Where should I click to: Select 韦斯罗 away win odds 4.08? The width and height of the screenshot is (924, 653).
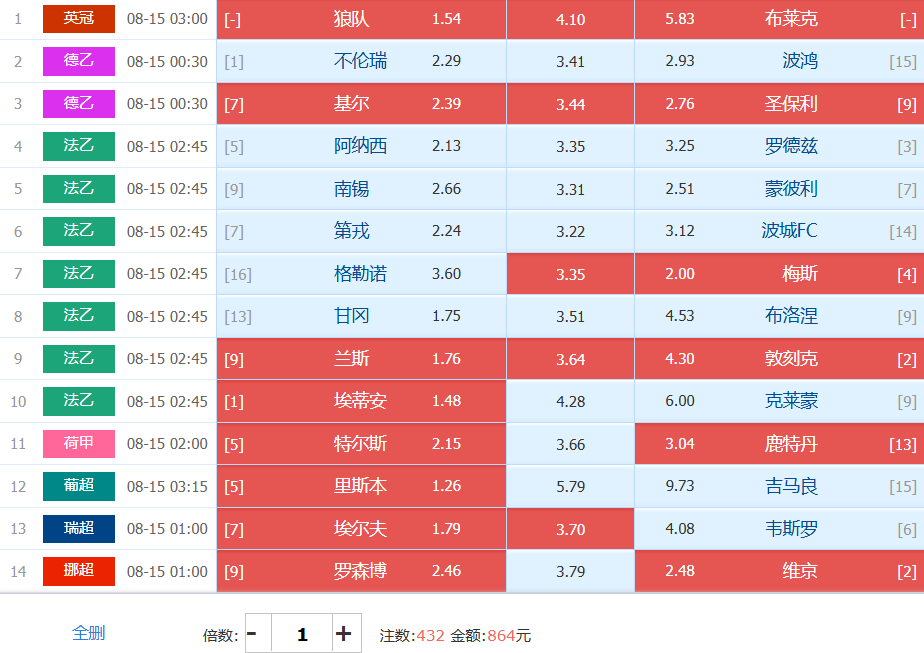[x=780, y=528]
